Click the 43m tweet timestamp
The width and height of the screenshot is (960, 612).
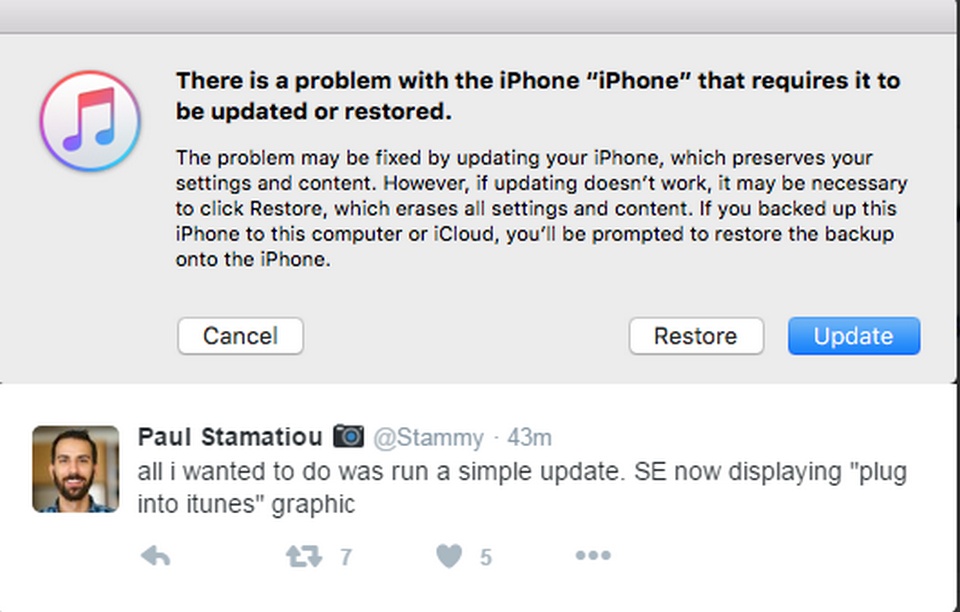529,438
